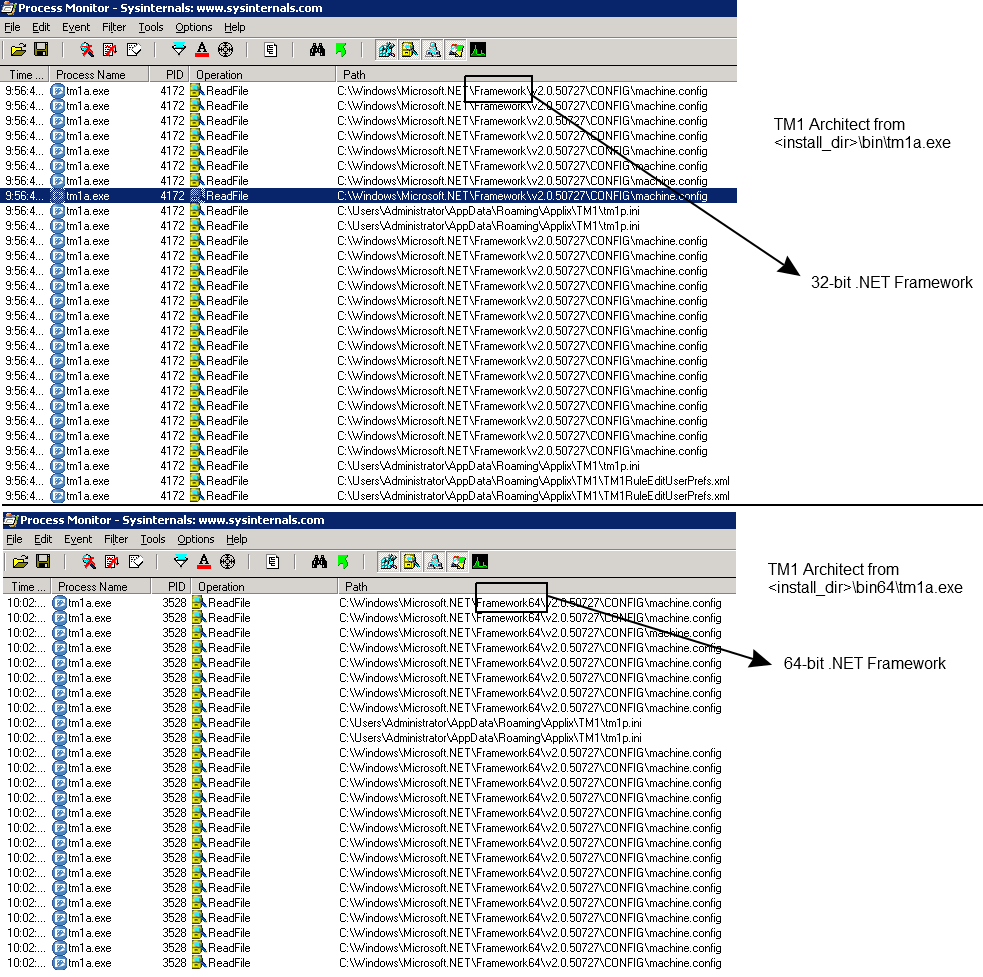Toggle Show Profiling Events in top window
This screenshot has height=977, width=983.
pyautogui.click(x=478, y=50)
